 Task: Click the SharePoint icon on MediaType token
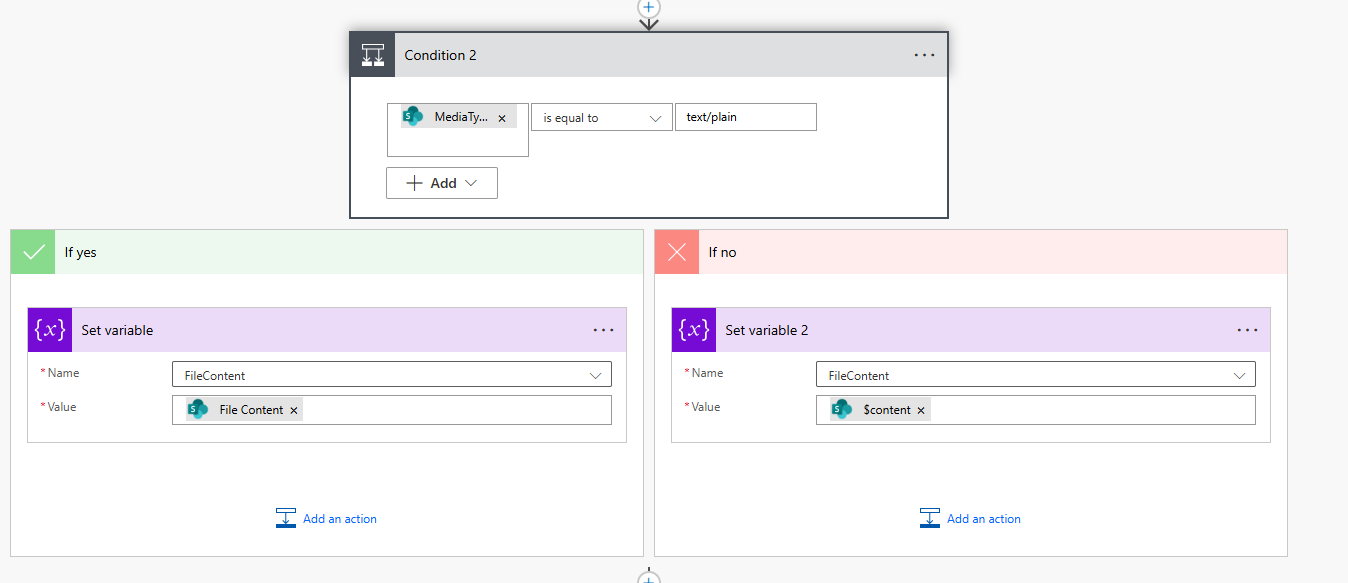click(413, 117)
